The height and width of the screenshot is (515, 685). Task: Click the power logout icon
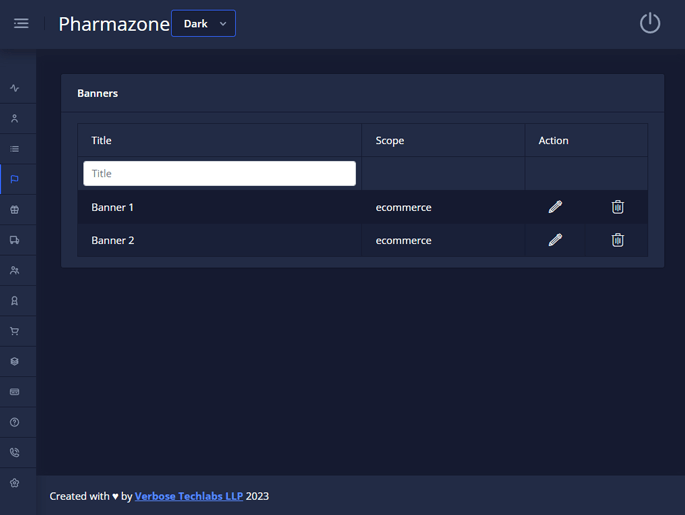click(x=650, y=23)
